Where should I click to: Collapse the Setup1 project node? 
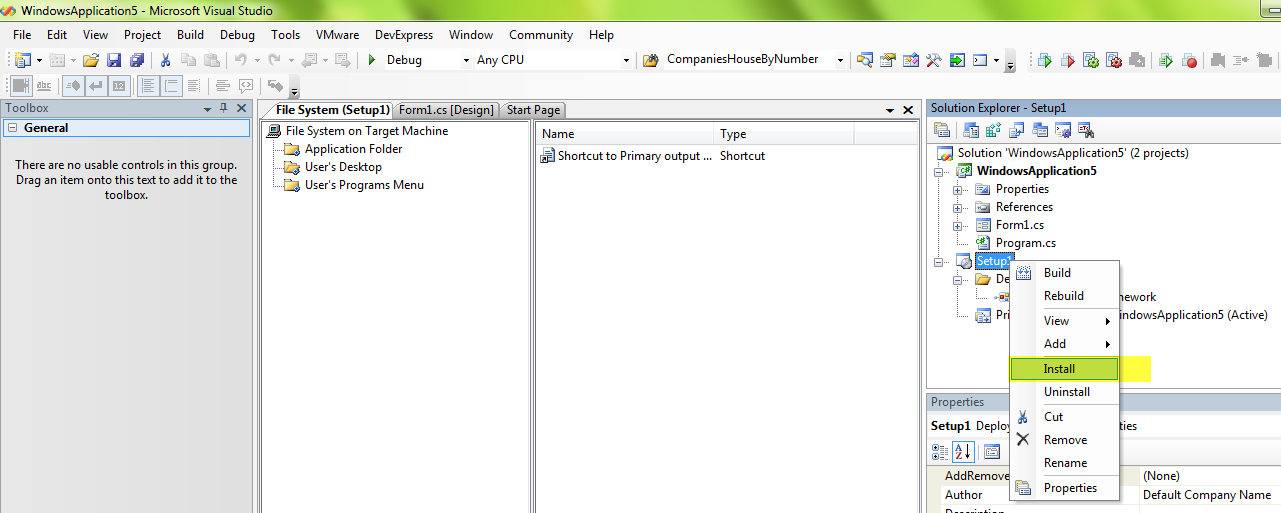[940, 261]
